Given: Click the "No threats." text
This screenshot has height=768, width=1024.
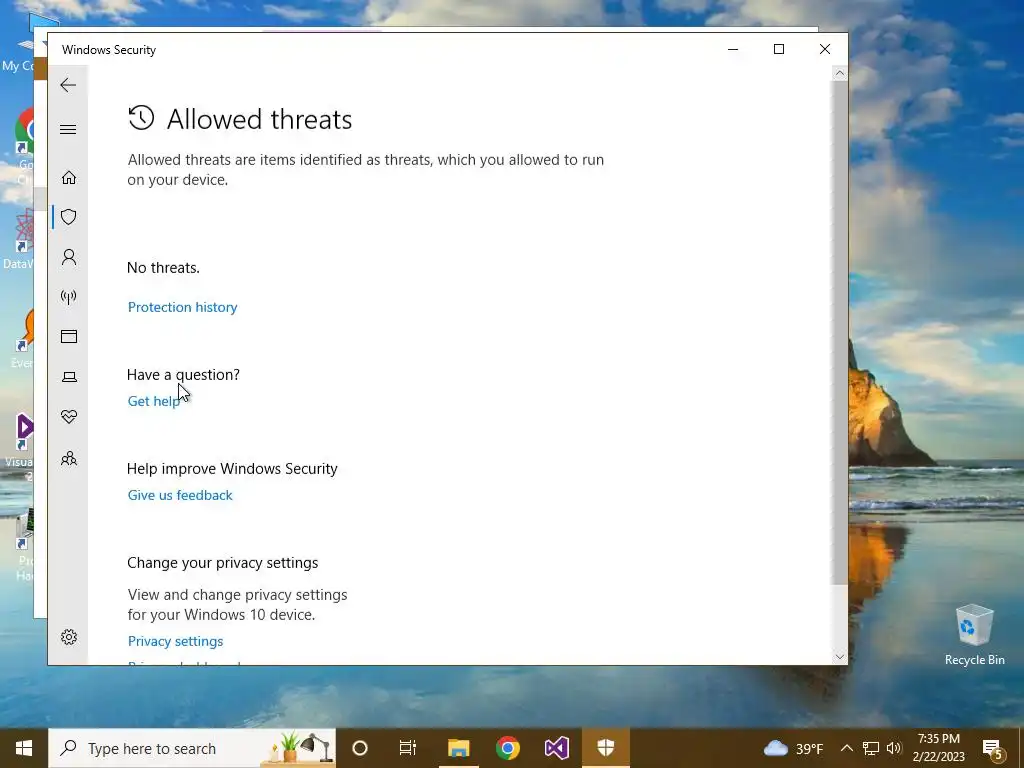Looking at the screenshot, I should (x=163, y=268).
